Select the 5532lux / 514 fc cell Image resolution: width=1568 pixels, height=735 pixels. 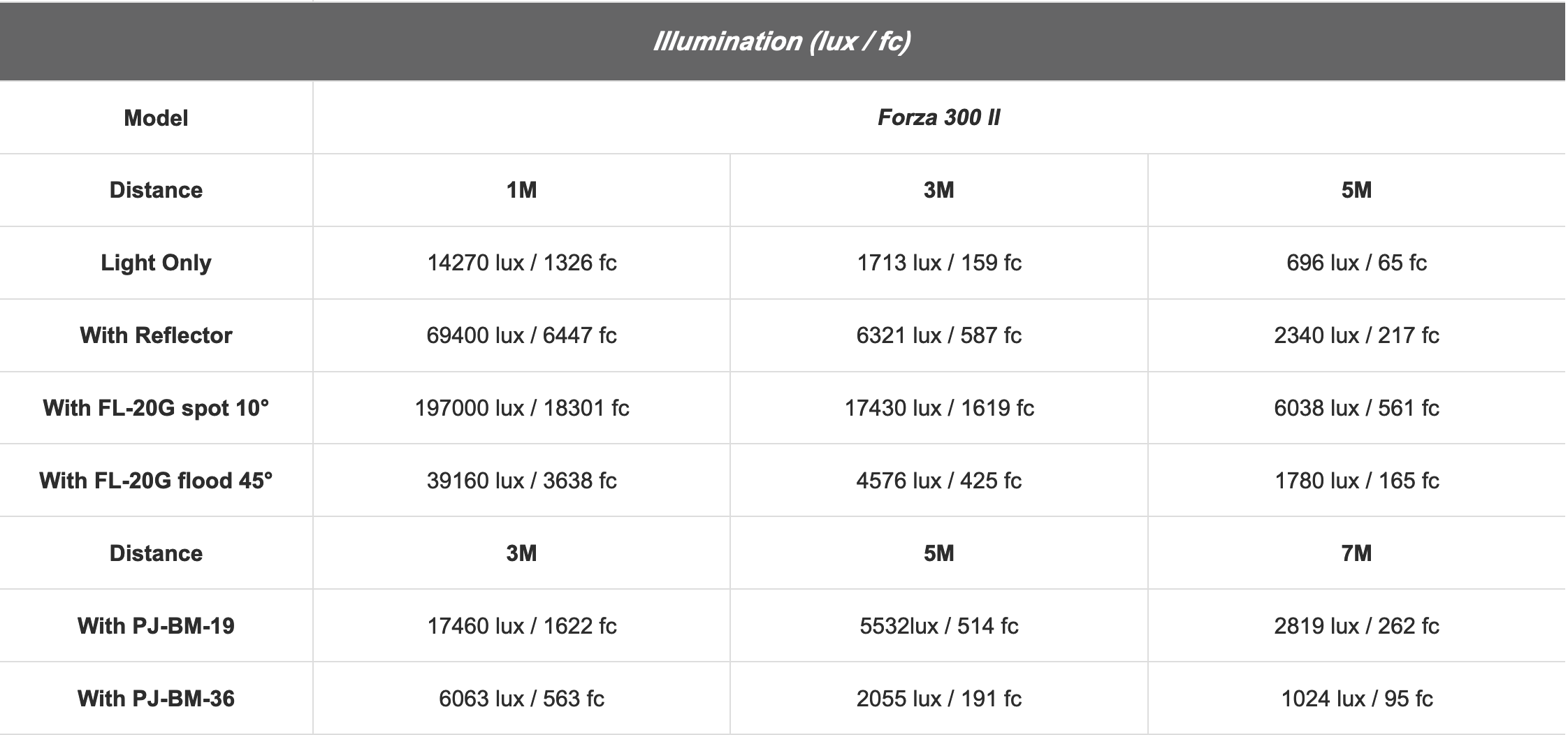938,626
